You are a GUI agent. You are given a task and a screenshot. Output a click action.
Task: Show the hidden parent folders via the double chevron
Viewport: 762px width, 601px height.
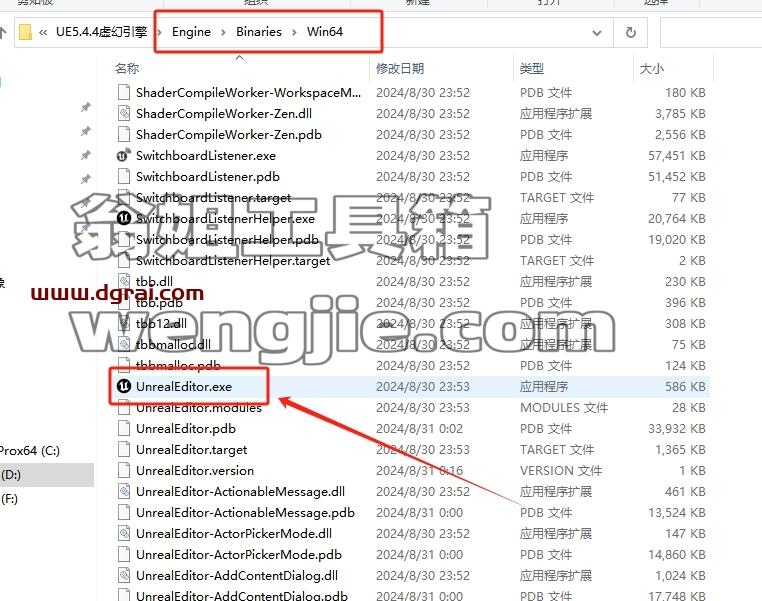click(x=43, y=32)
